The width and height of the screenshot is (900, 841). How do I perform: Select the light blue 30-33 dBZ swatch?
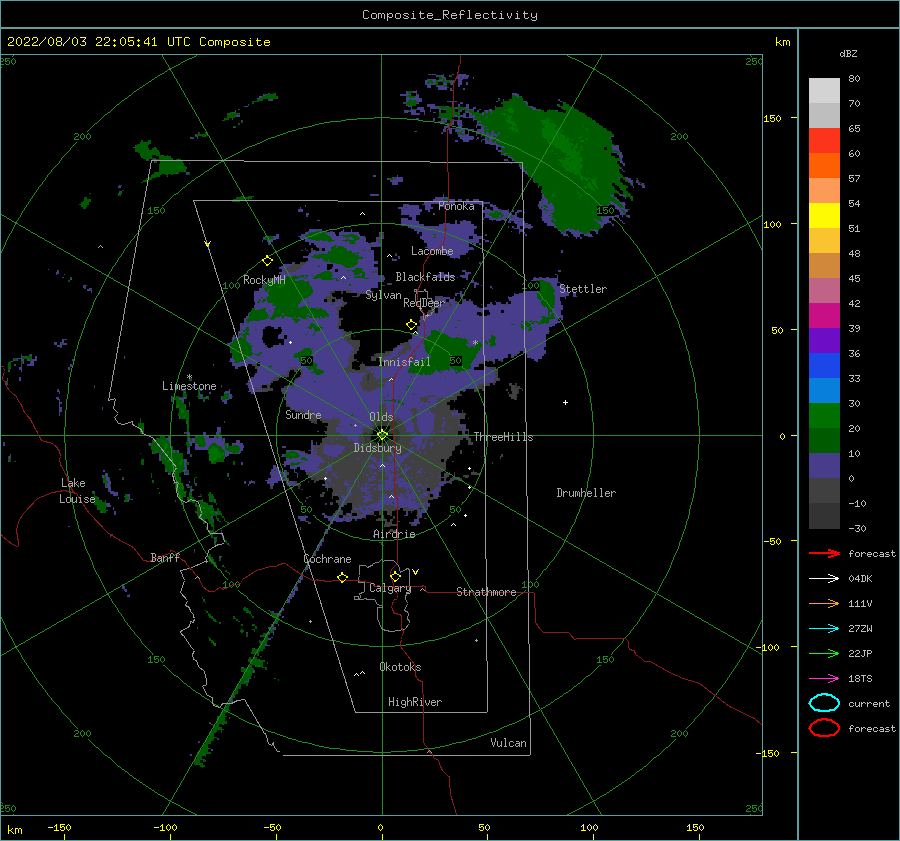[x=824, y=391]
